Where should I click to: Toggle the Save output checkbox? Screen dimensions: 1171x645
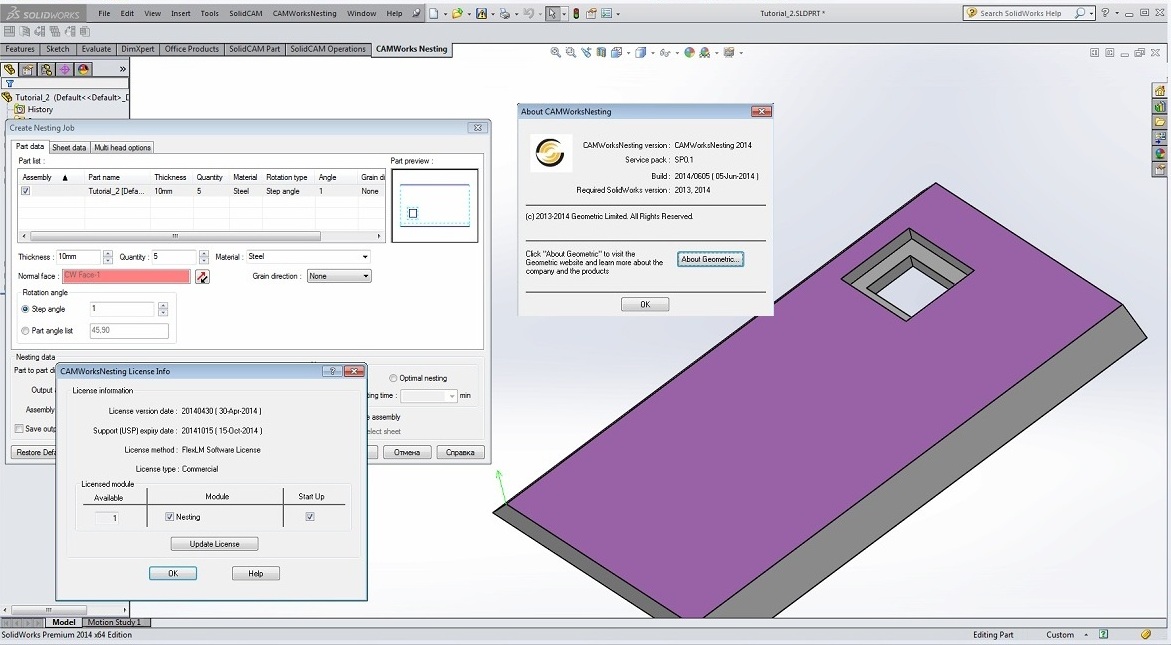19,429
